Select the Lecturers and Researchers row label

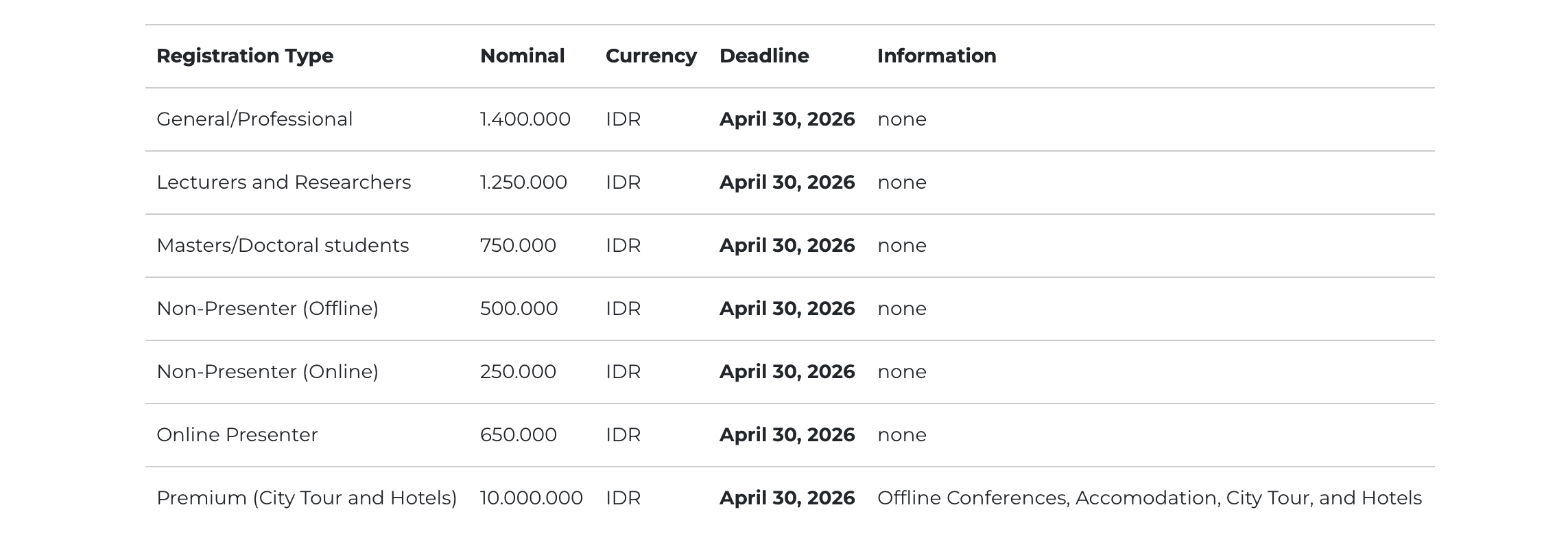click(x=283, y=183)
